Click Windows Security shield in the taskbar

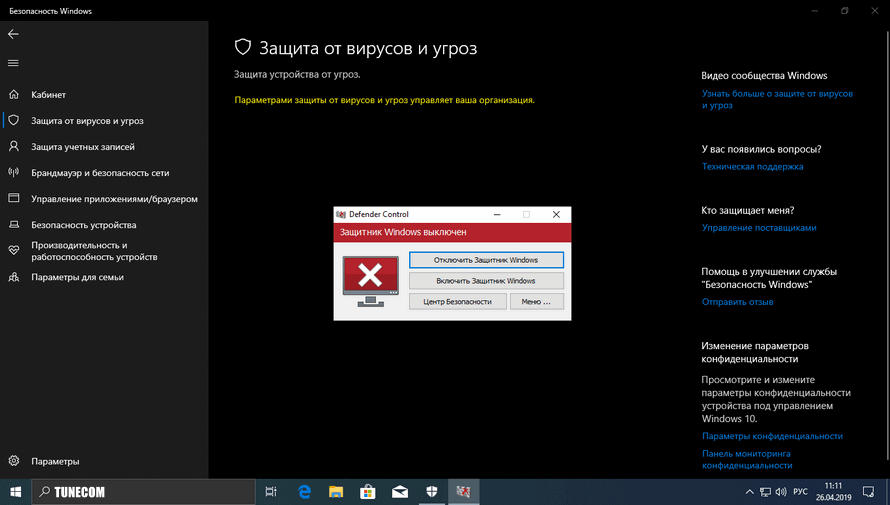pos(432,492)
